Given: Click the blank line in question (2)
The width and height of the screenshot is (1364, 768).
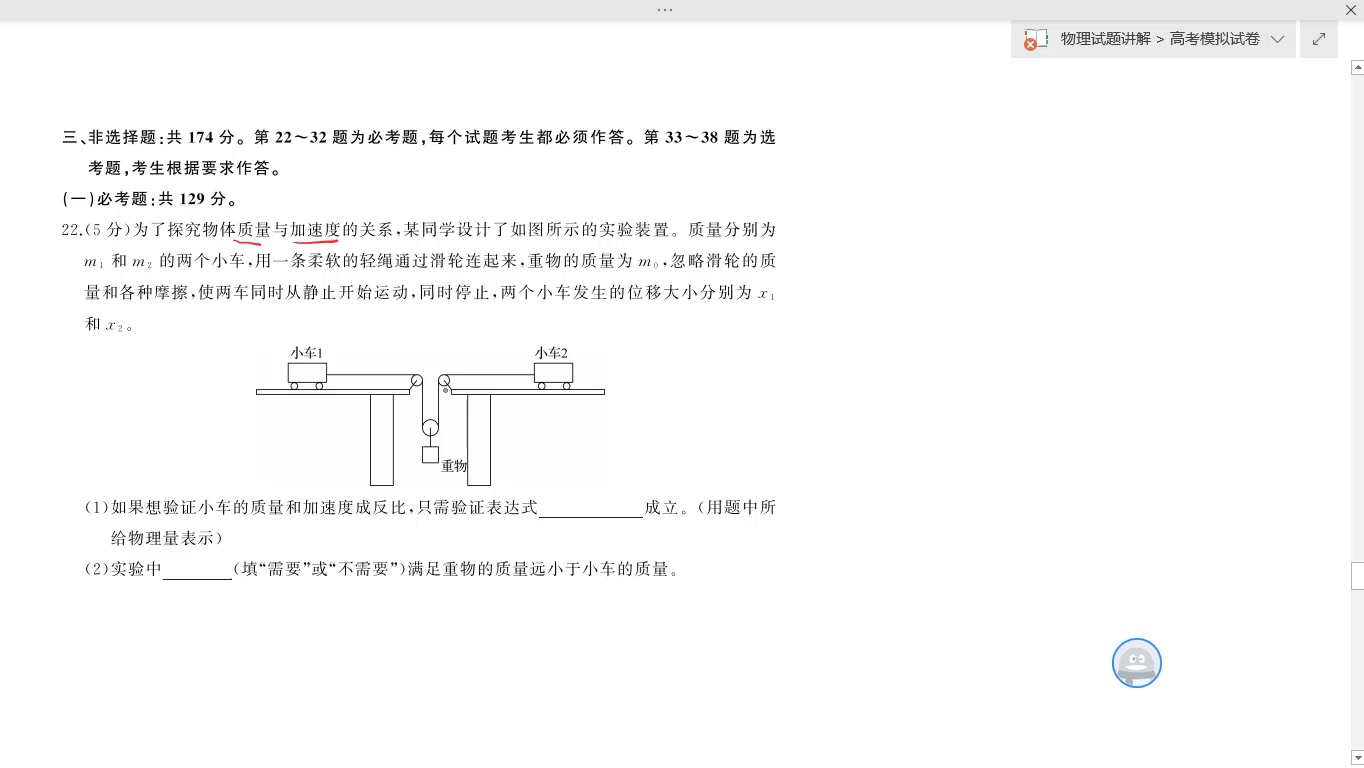Looking at the screenshot, I should point(197,570).
